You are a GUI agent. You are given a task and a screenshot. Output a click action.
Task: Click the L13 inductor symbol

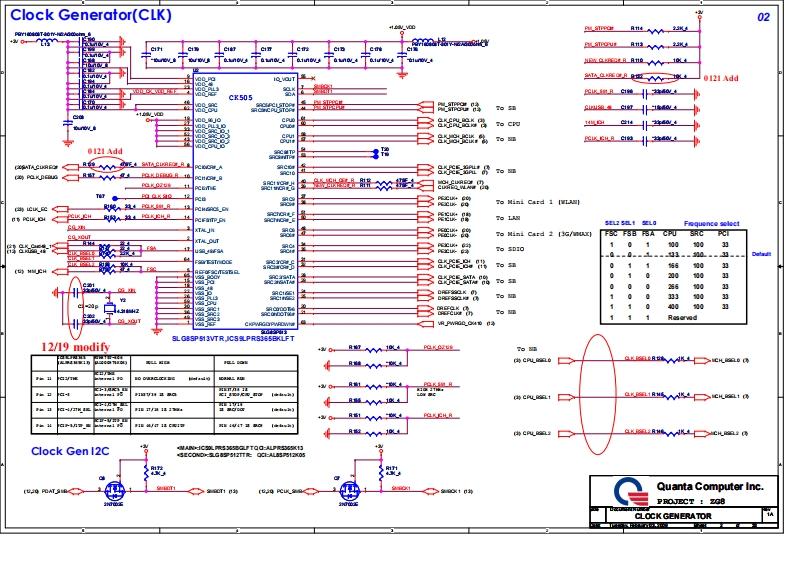[x=45, y=42]
